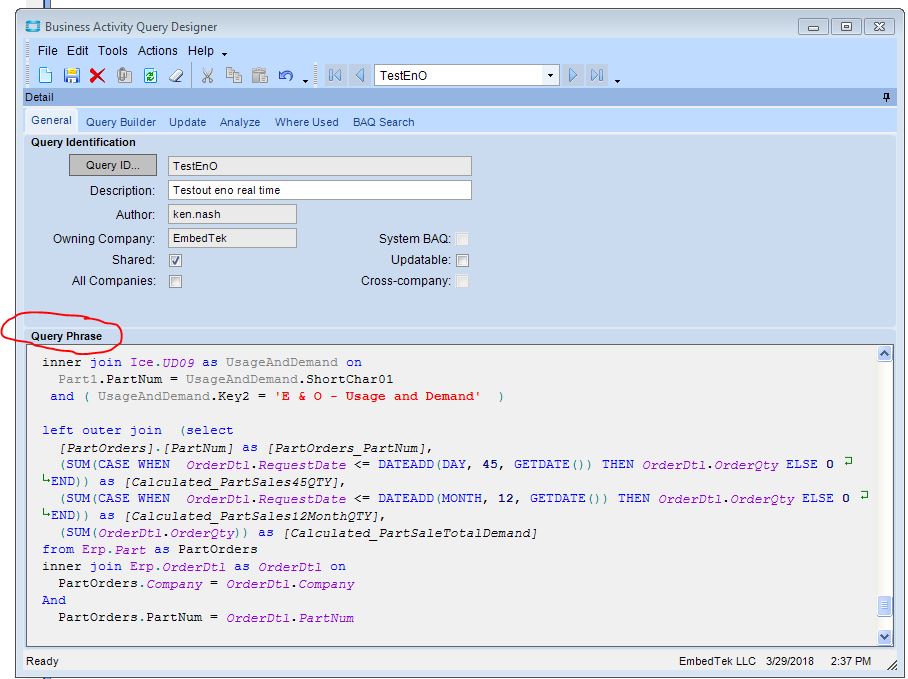The image size is (908, 679).
Task: Save the query with the floppy disk icon
Action: 71,75
